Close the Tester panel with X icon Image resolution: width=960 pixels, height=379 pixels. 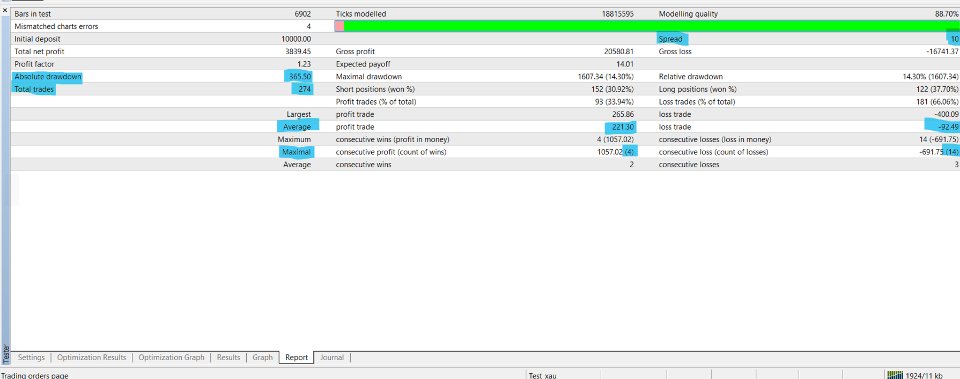tap(5, 10)
